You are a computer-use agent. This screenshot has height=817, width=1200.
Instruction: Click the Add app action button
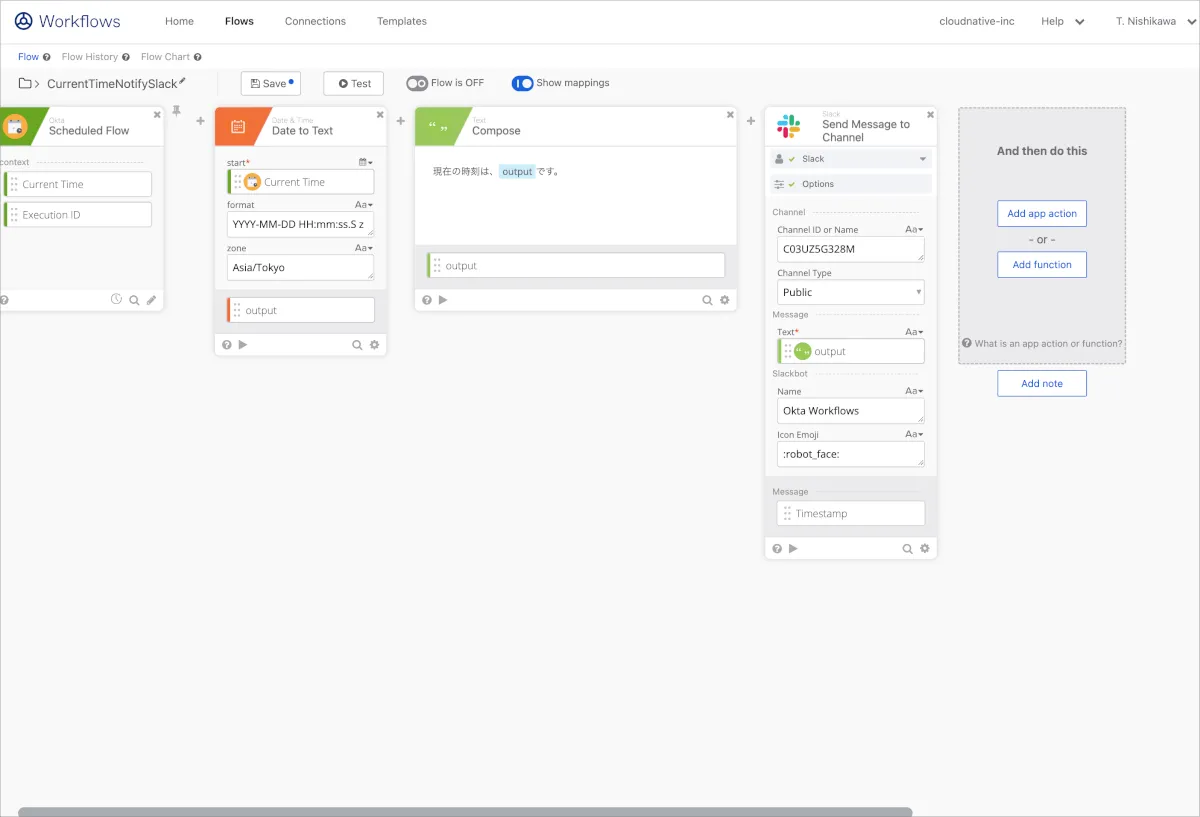point(1041,214)
